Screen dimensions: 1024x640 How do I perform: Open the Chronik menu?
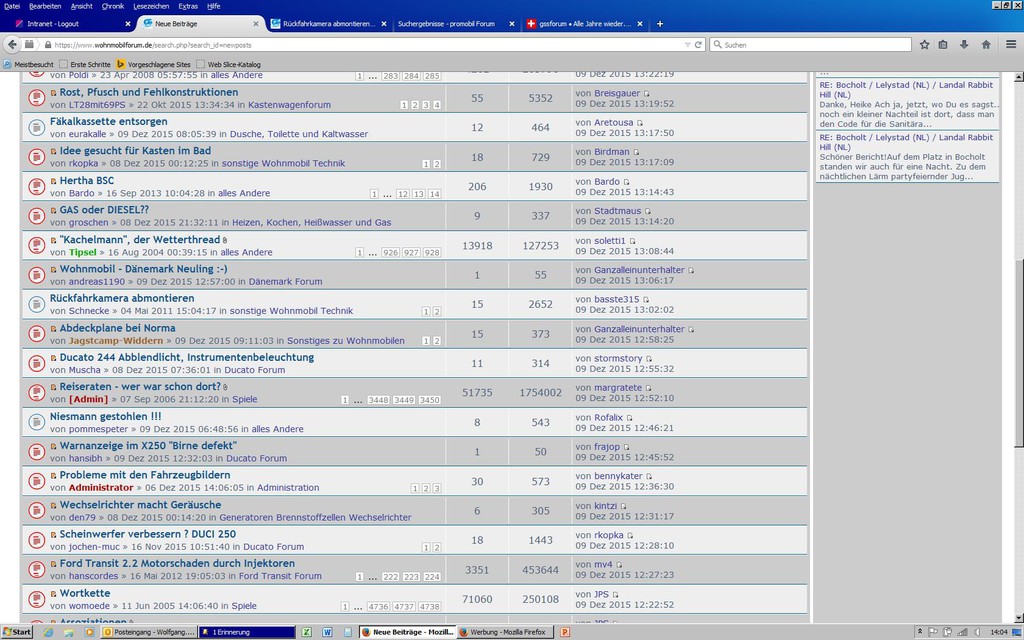coord(112,6)
